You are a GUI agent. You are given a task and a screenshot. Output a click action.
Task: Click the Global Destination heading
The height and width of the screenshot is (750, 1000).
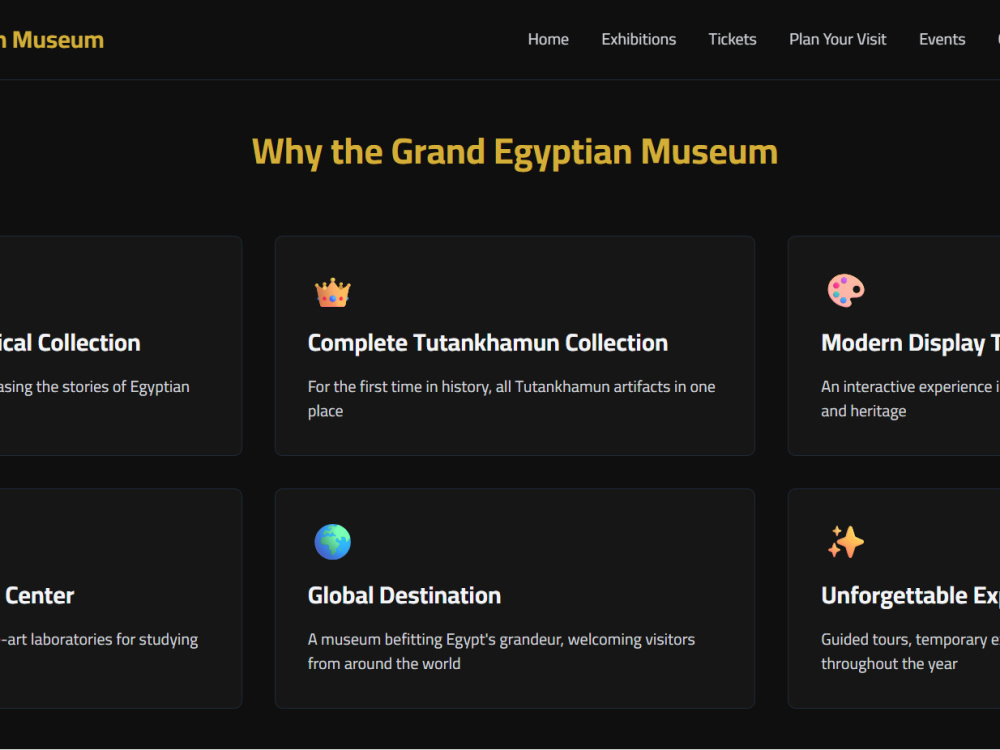click(x=404, y=596)
